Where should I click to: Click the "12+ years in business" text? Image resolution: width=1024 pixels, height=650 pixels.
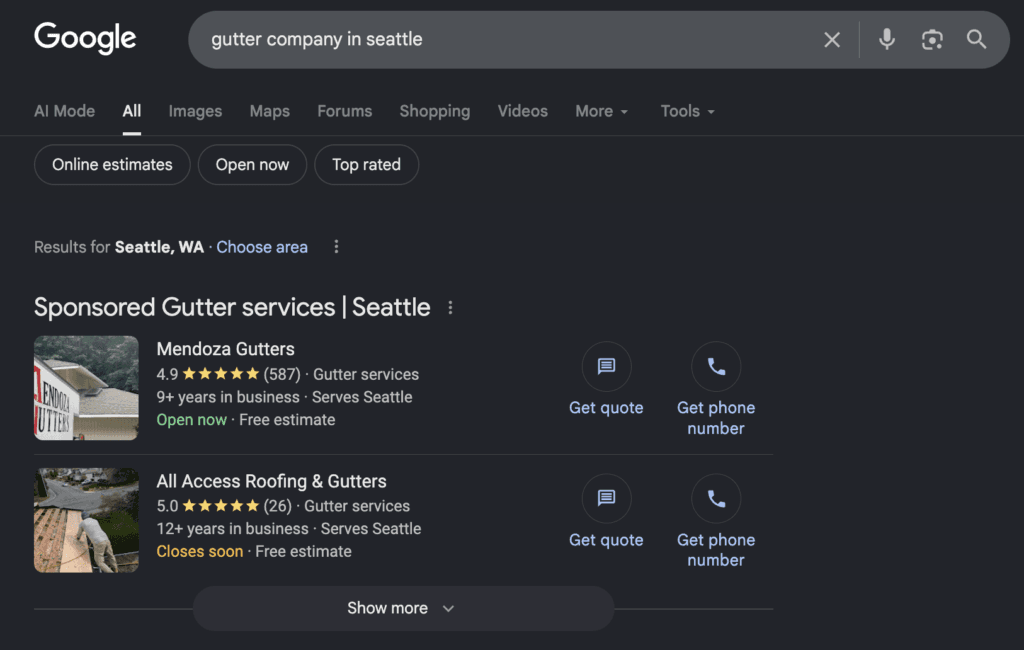(x=232, y=528)
